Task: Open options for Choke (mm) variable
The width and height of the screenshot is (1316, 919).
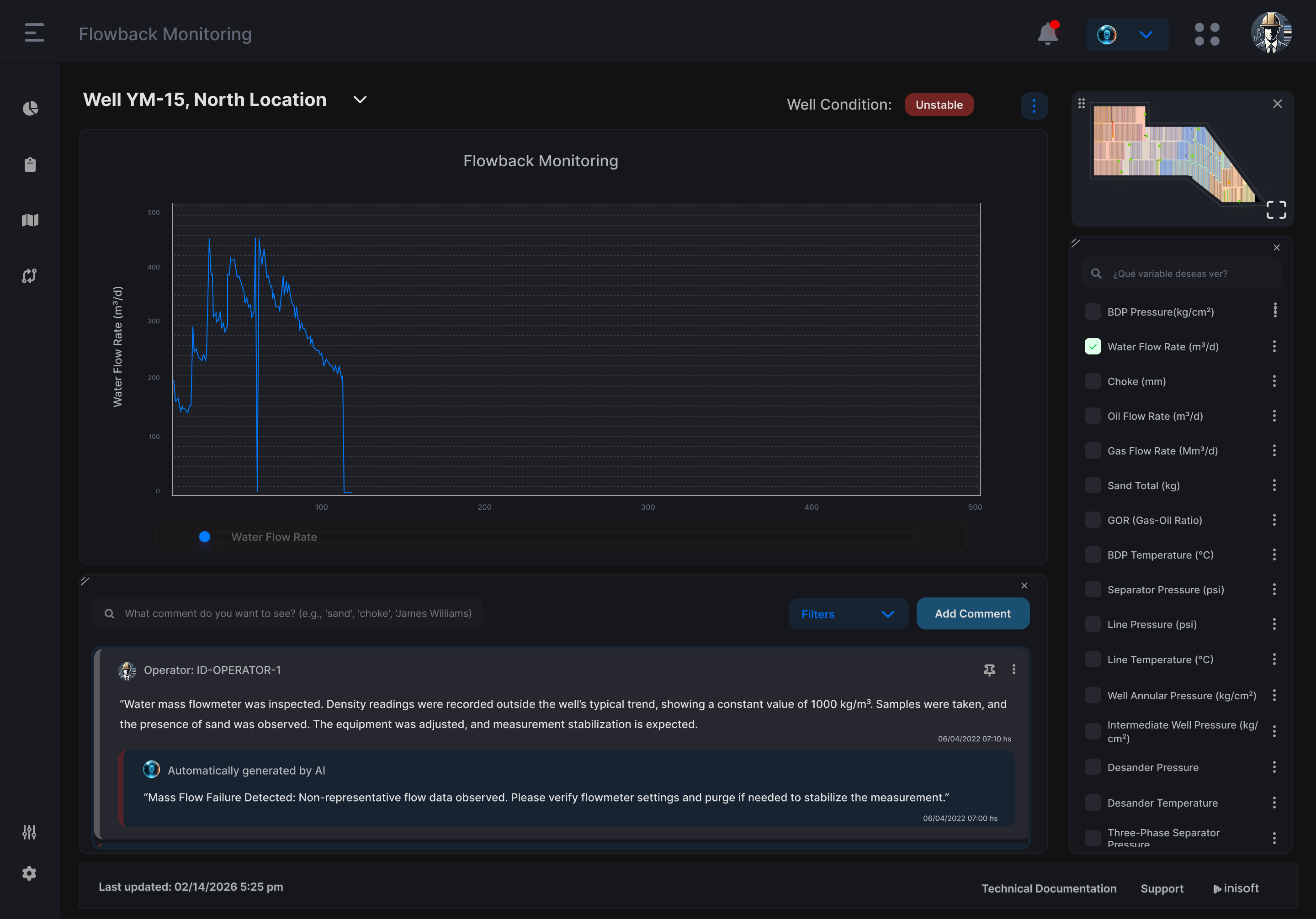Action: click(x=1274, y=381)
